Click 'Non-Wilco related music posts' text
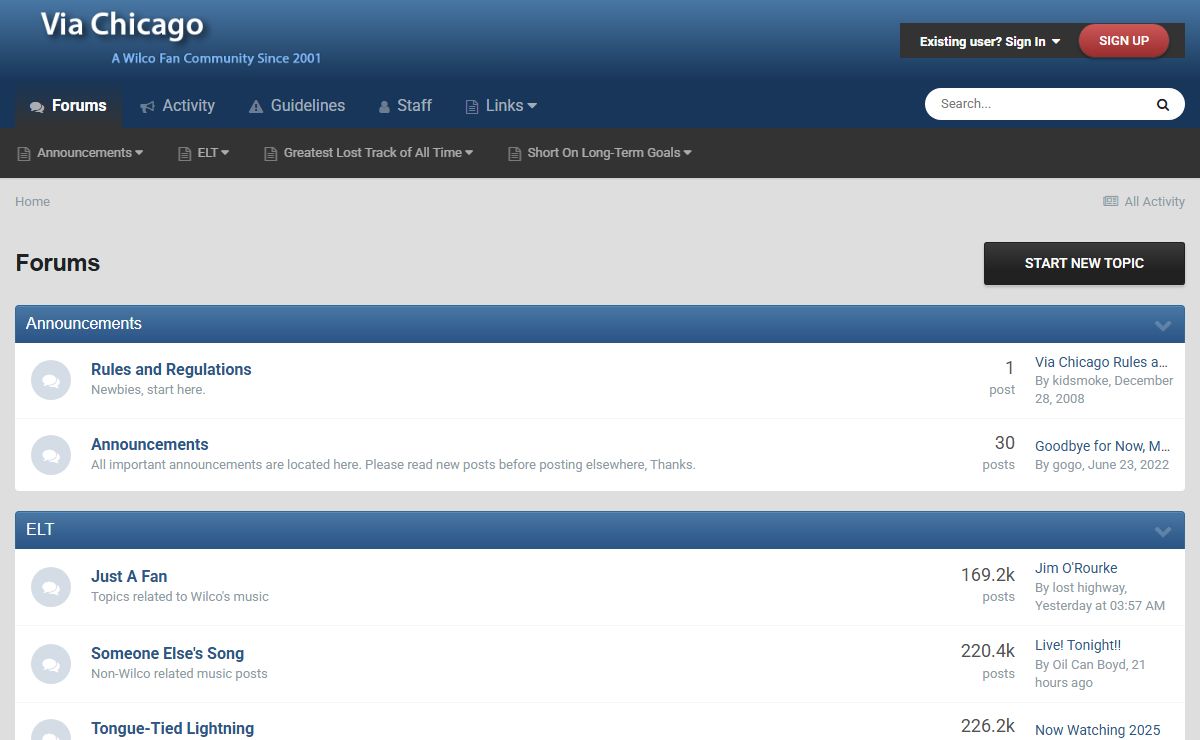The width and height of the screenshot is (1200, 740). pos(179,673)
